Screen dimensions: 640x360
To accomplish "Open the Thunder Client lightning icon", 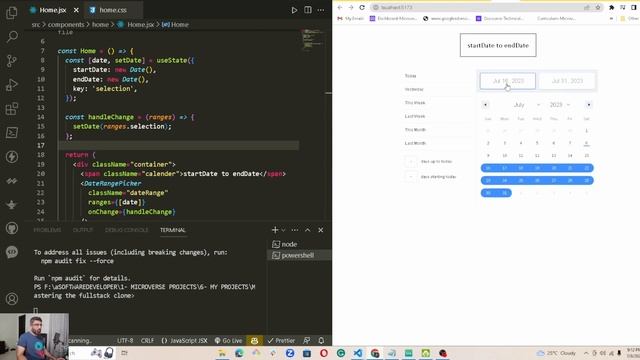I will point(12,157).
